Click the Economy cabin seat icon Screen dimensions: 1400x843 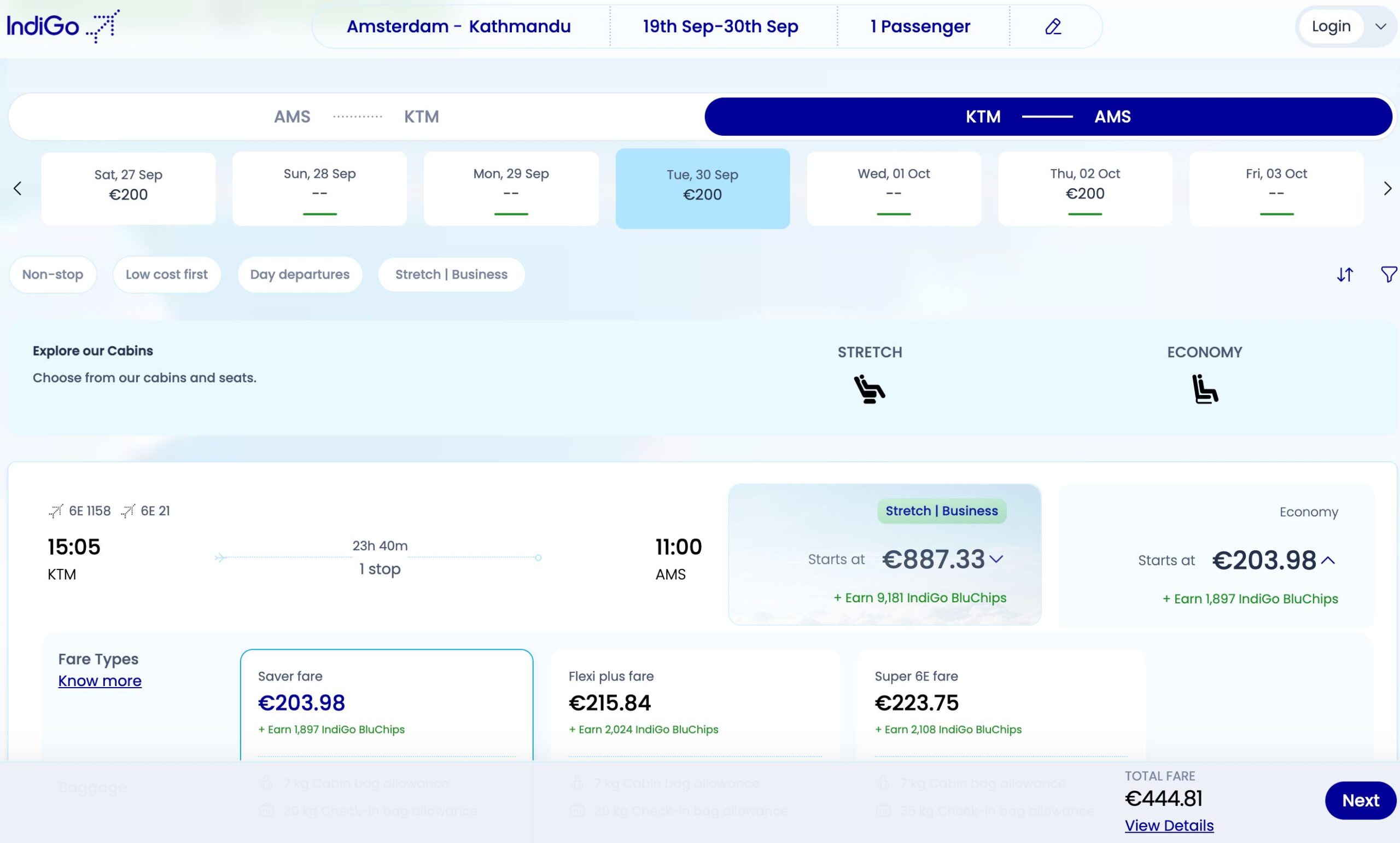pyautogui.click(x=1205, y=389)
